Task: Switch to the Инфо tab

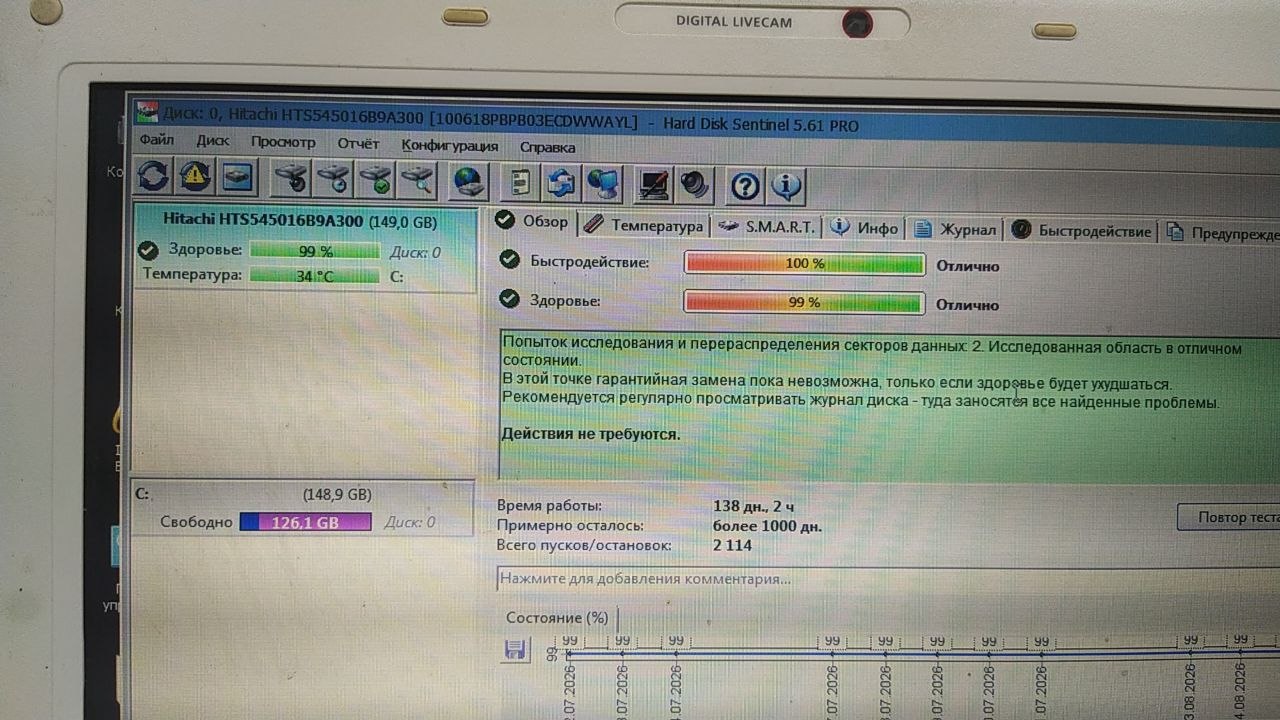Action: pyautogui.click(x=865, y=228)
